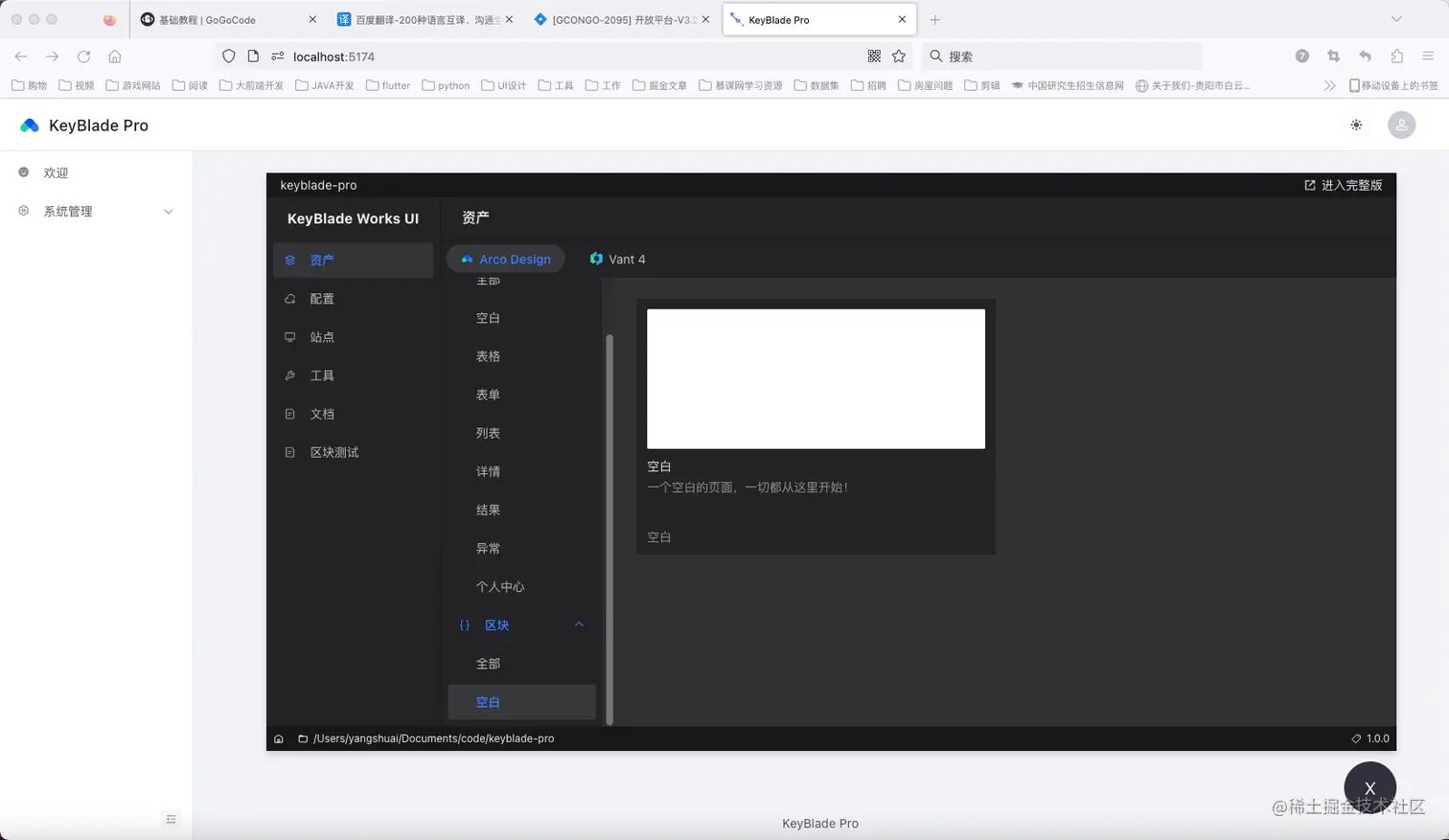Switch to the GCONGO-2095 开放平台 tab

(x=623, y=19)
